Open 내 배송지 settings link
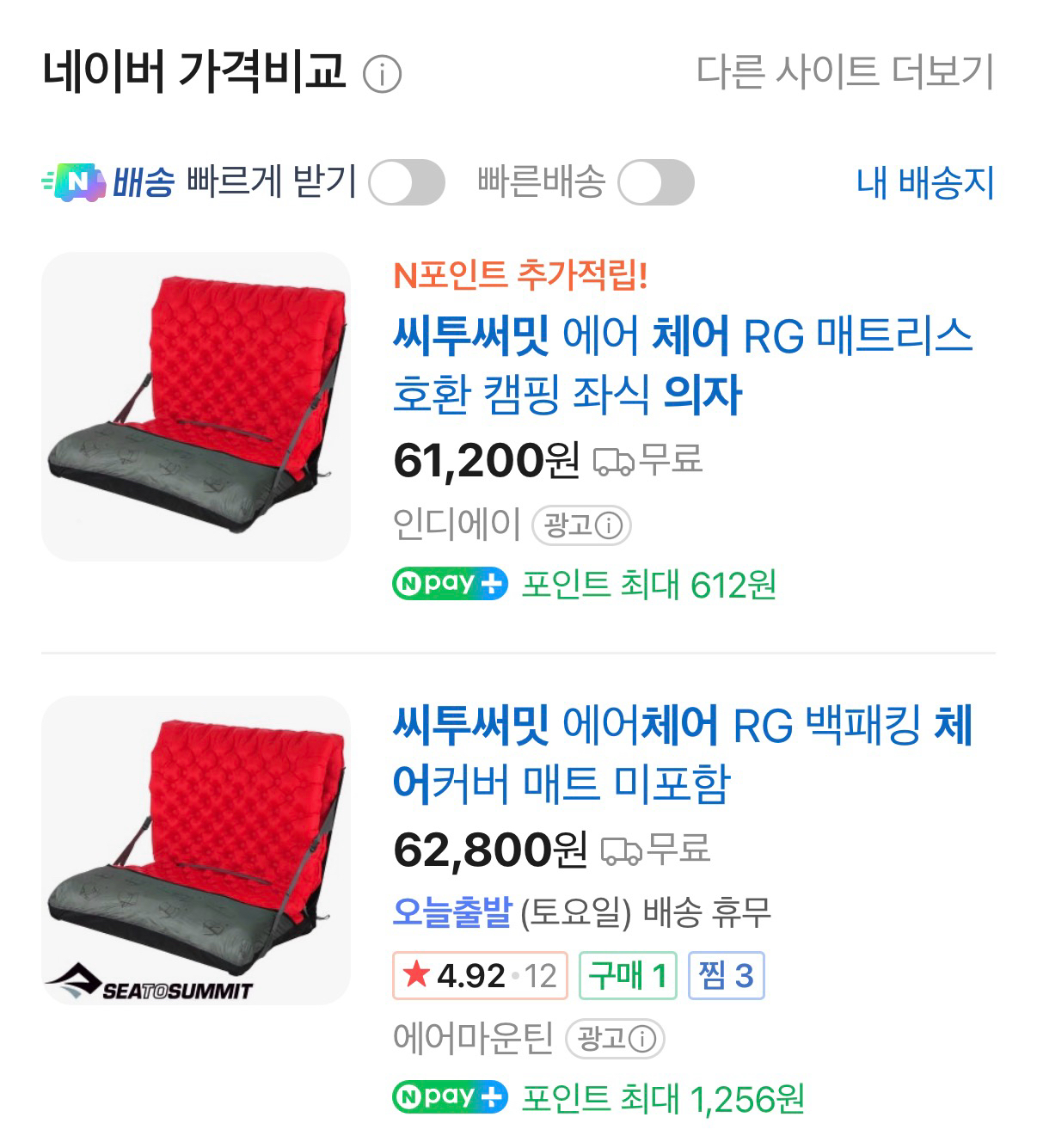 924,183
